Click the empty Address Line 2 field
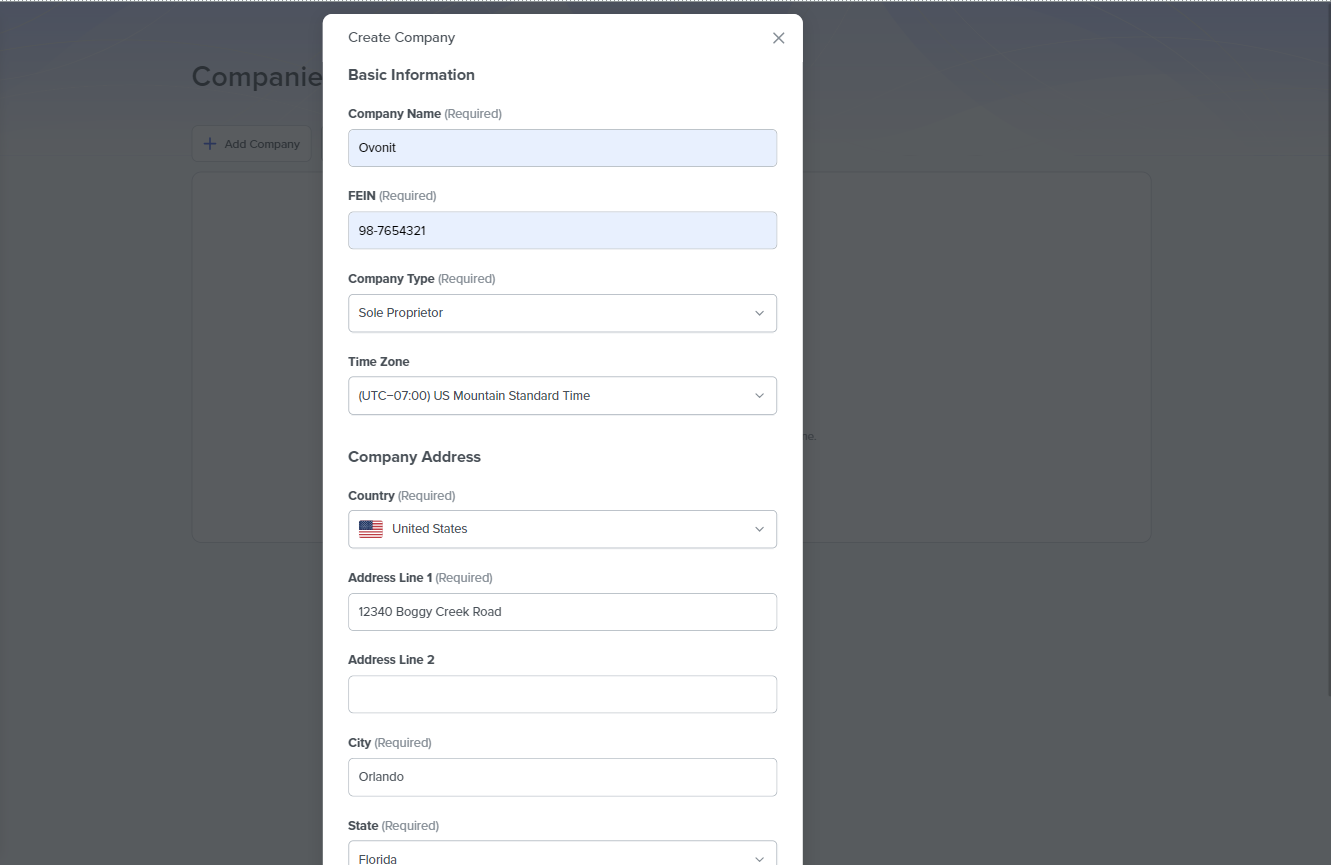Screen dimensions: 1331x865 coord(562,694)
